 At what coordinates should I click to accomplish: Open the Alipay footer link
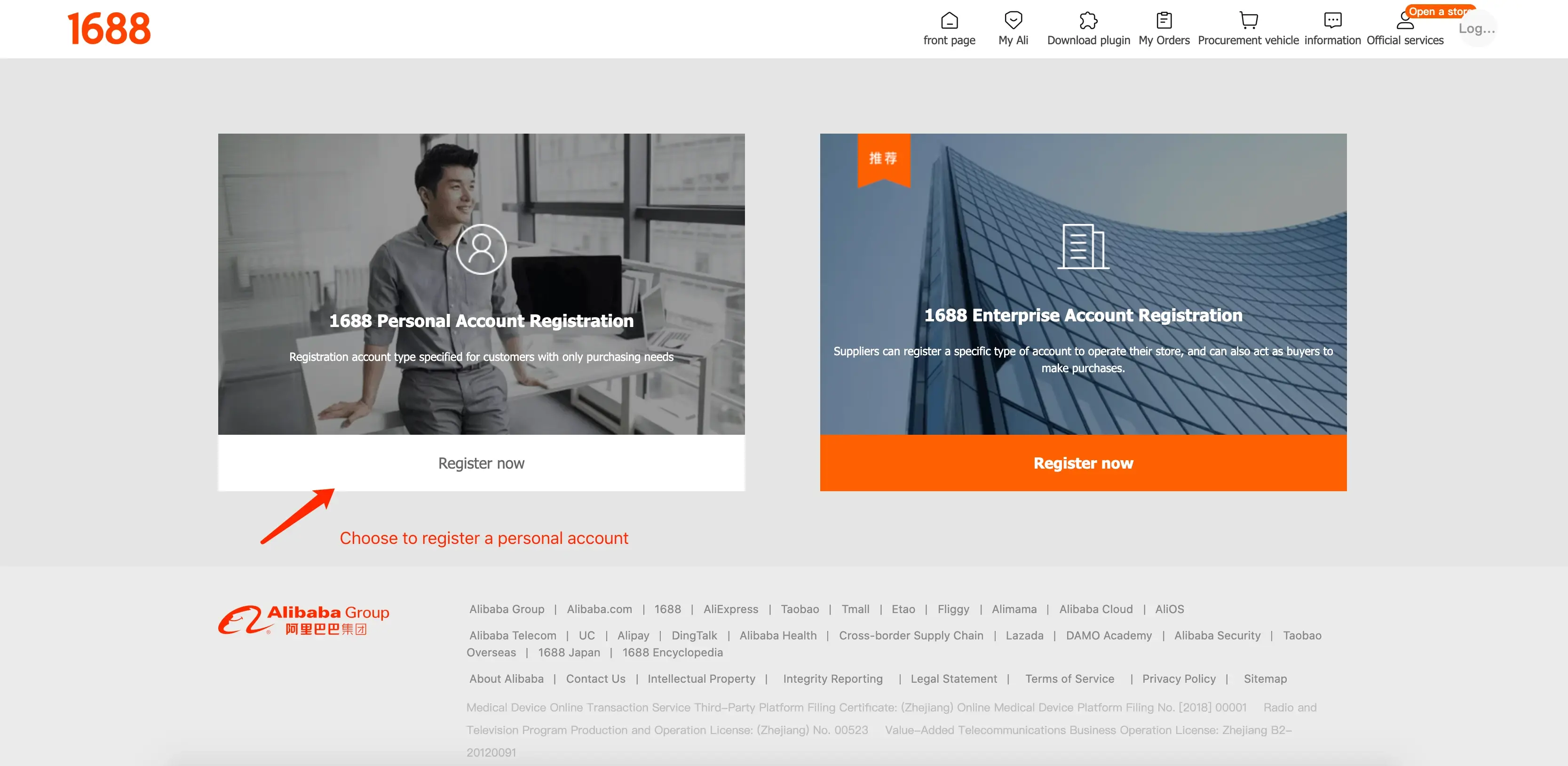pyautogui.click(x=633, y=635)
